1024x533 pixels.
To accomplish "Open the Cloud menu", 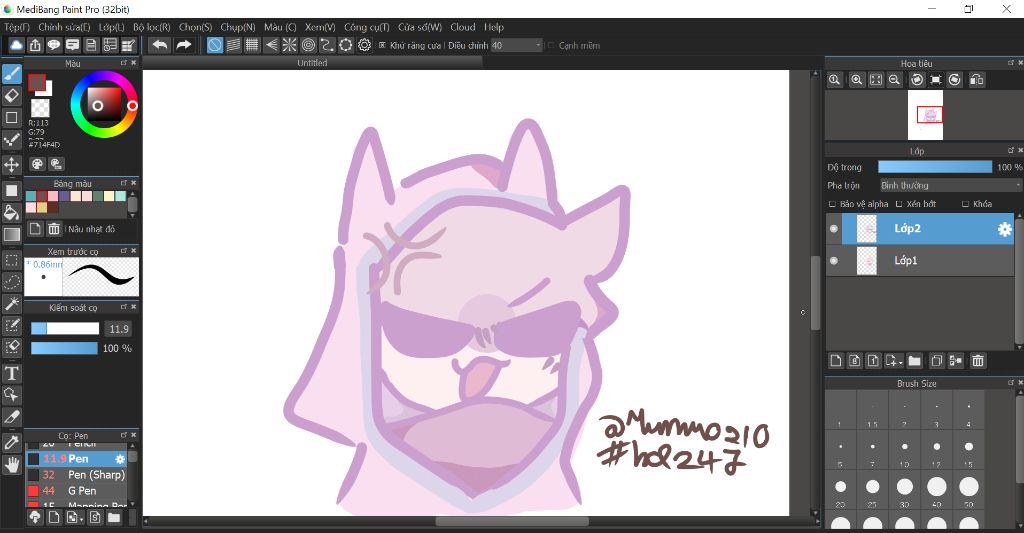I will pos(462,27).
